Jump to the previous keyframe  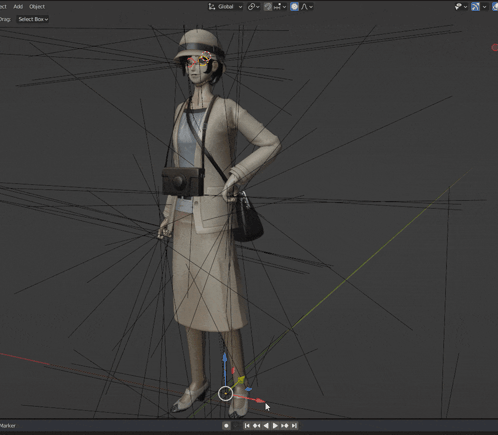pyautogui.click(x=256, y=426)
